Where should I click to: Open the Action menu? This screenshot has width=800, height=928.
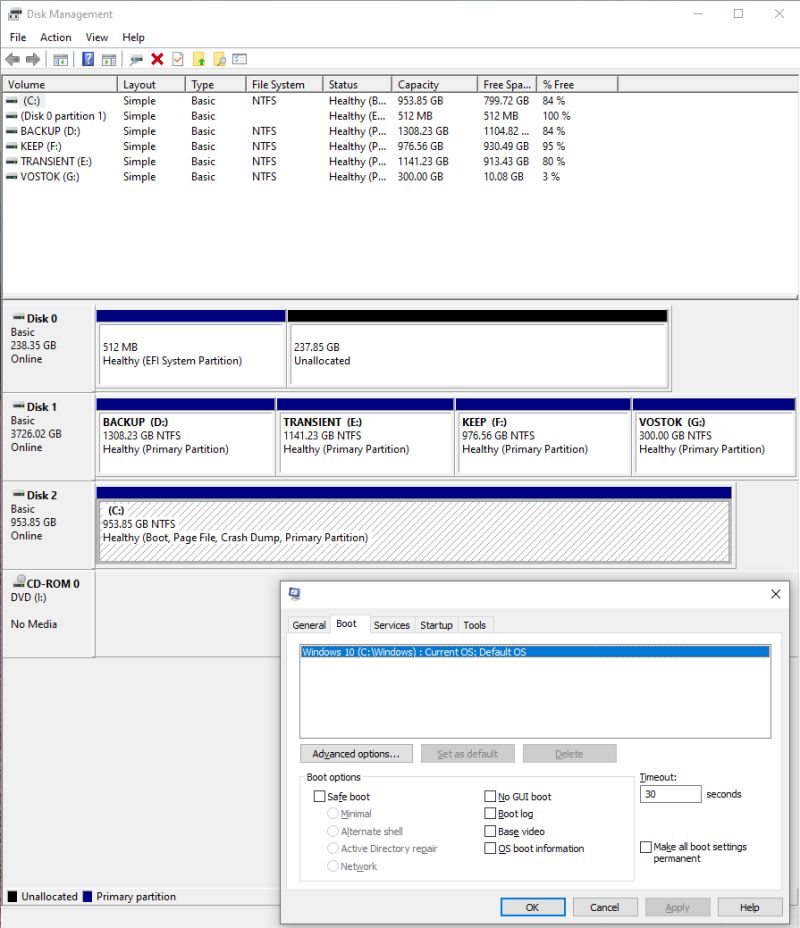tap(55, 37)
